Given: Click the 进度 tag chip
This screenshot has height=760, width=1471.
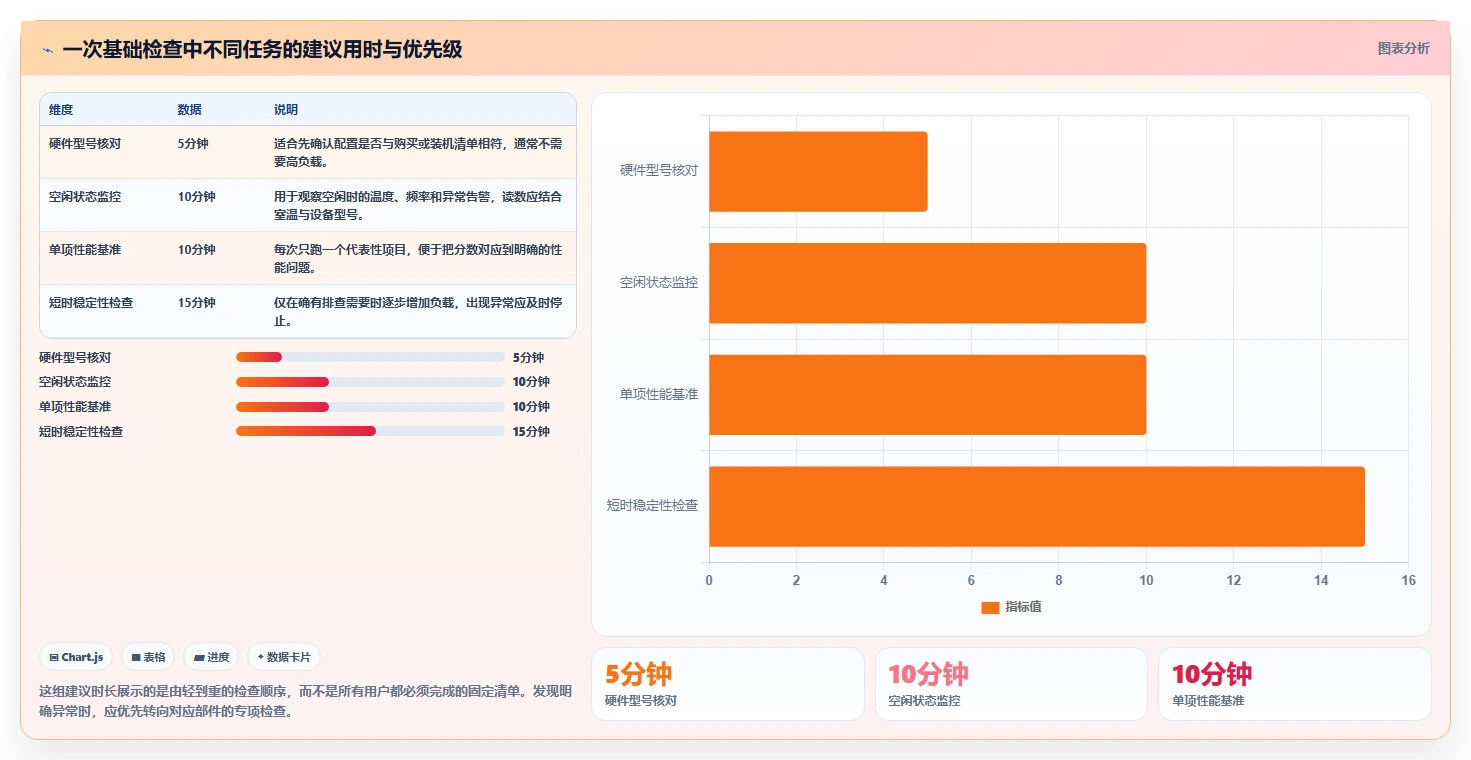Looking at the screenshot, I should (x=211, y=657).
